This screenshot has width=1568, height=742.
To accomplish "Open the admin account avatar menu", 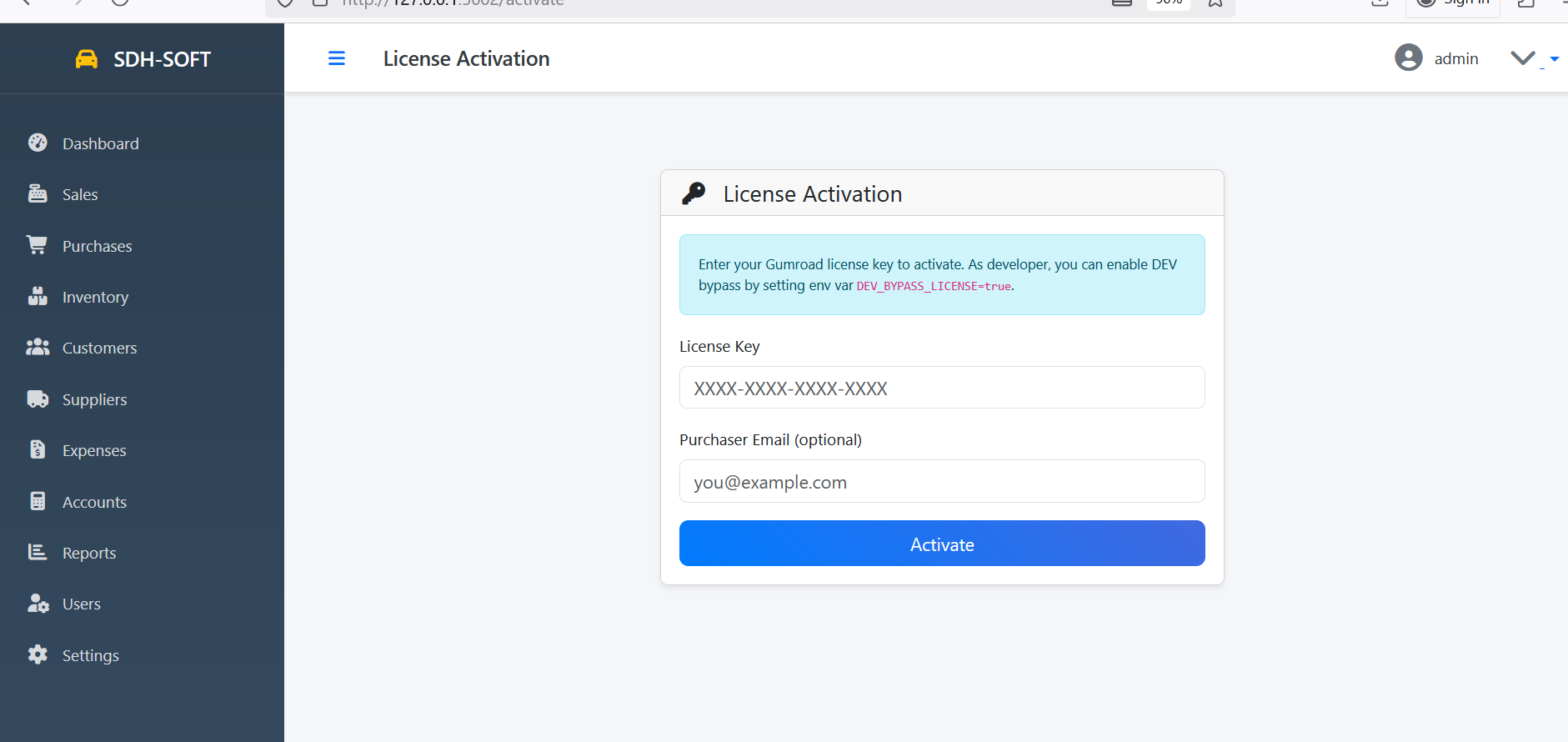I will point(1409,58).
